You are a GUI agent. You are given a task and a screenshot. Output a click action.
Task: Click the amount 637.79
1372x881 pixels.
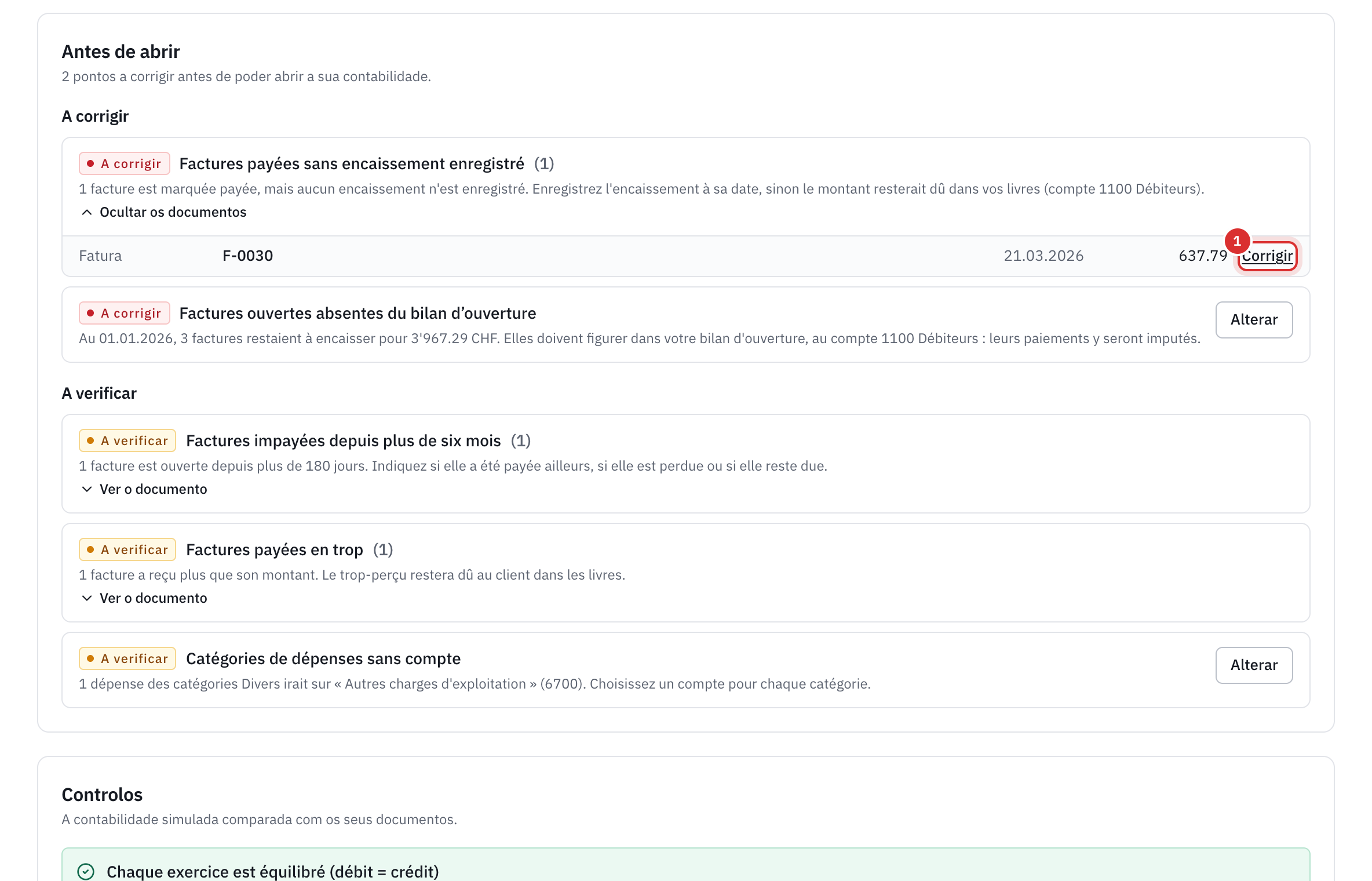[1203, 256]
